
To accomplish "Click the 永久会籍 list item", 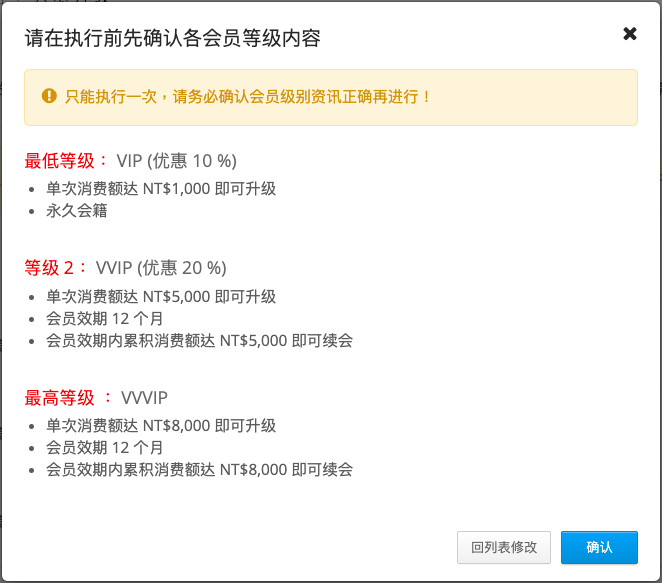I will (x=76, y=210).
